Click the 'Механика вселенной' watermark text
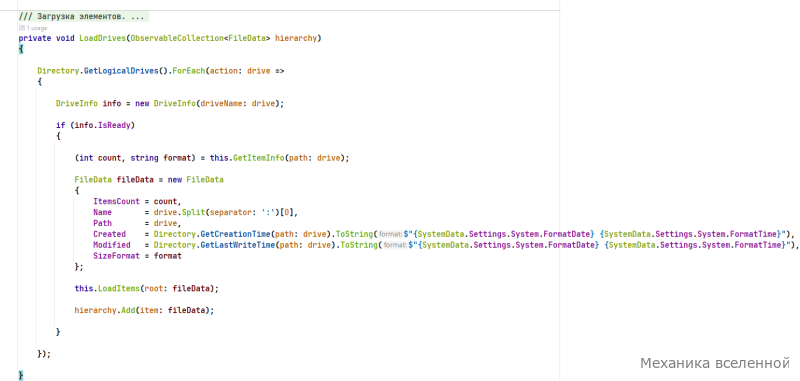This screenshot has width=800, height=381. click(x=715, y=363)
